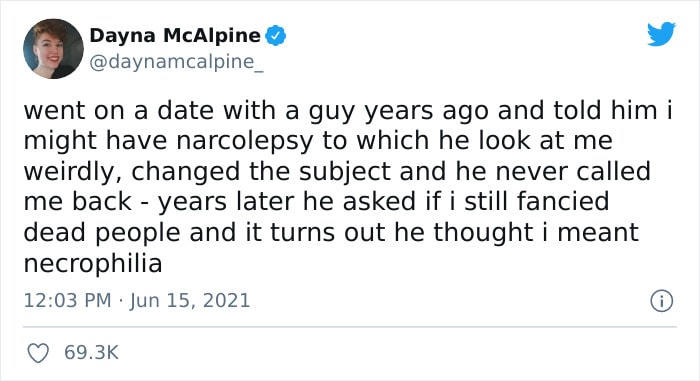The height and width of the screenshot is (381, 700).
Task: Click the blue verified badge
Action: (x=275, y=36)
